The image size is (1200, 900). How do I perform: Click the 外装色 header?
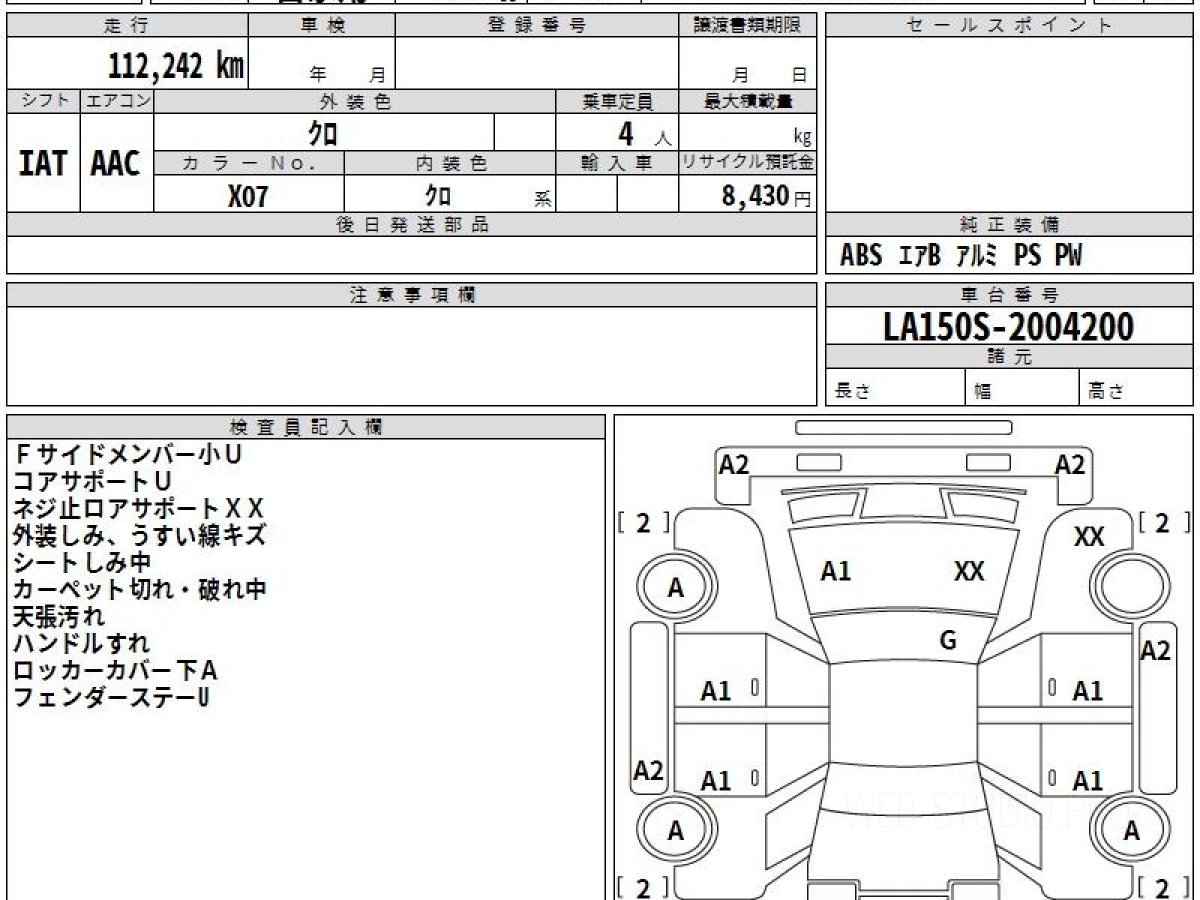click(x=355, y=101)
